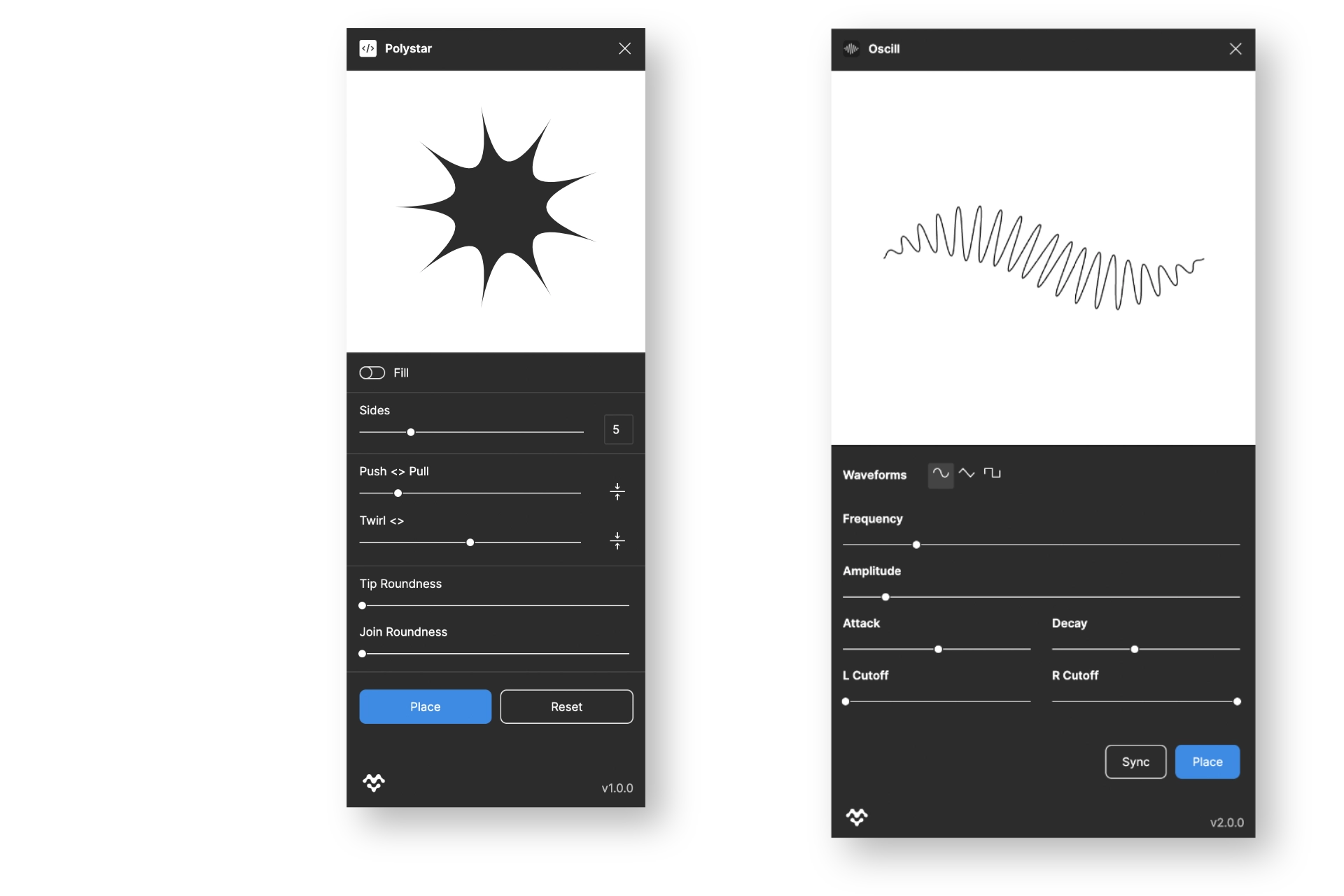Close the Oscill plugin window
This screenshot has width=1344, height=896.
(x=1235, y=49)
